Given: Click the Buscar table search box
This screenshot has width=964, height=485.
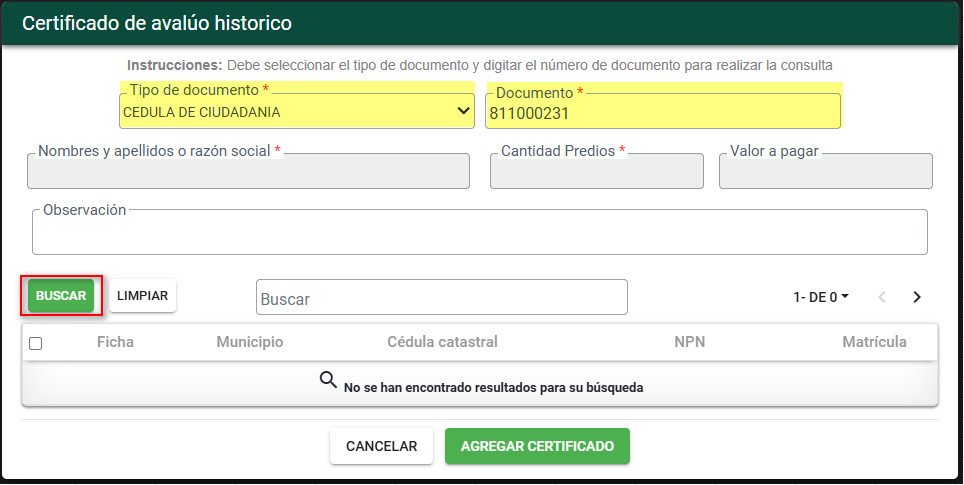Looking at the screenshot, I should (x=441, y=298).
